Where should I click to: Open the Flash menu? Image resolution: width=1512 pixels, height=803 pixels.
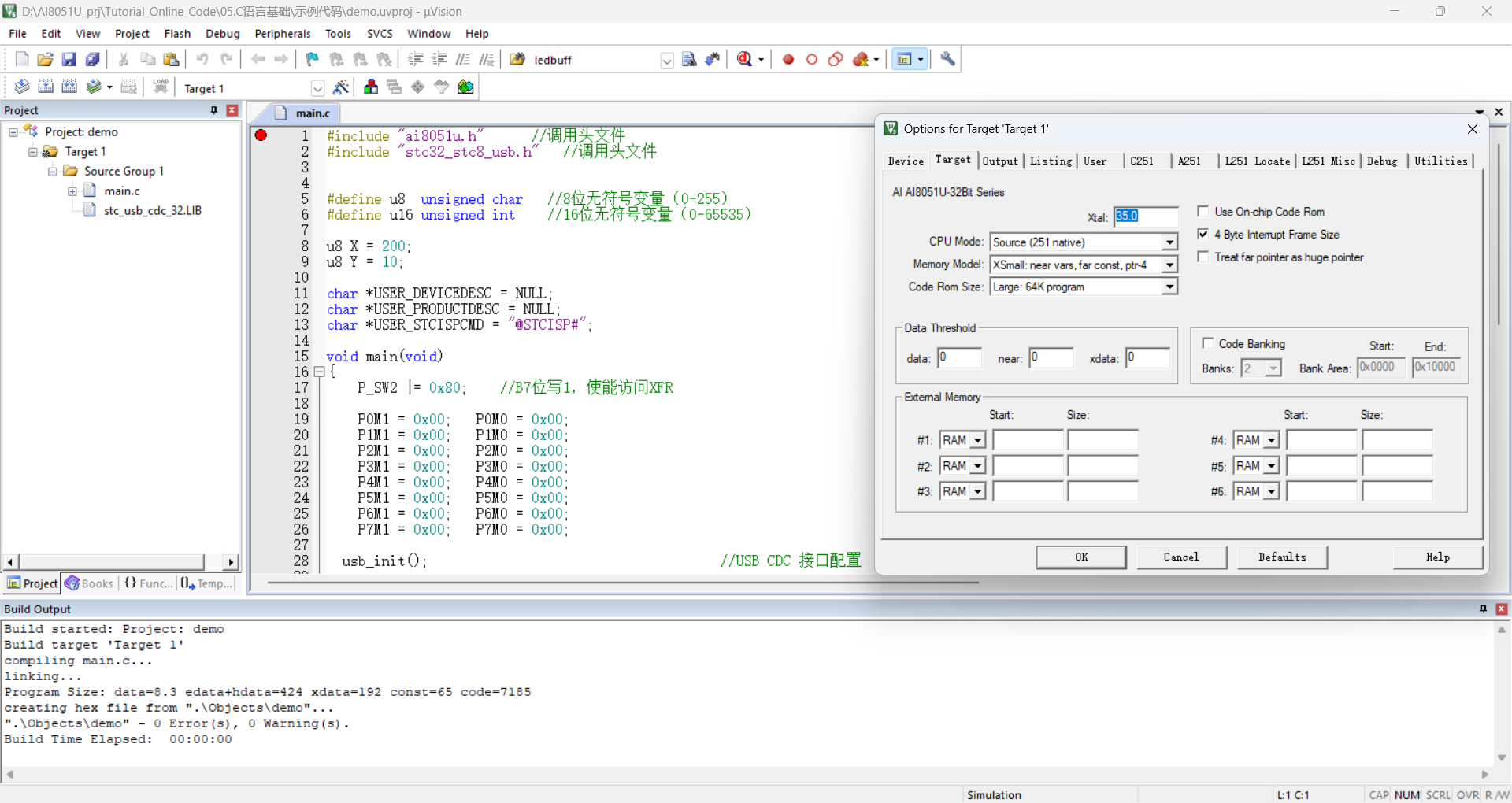177,34
